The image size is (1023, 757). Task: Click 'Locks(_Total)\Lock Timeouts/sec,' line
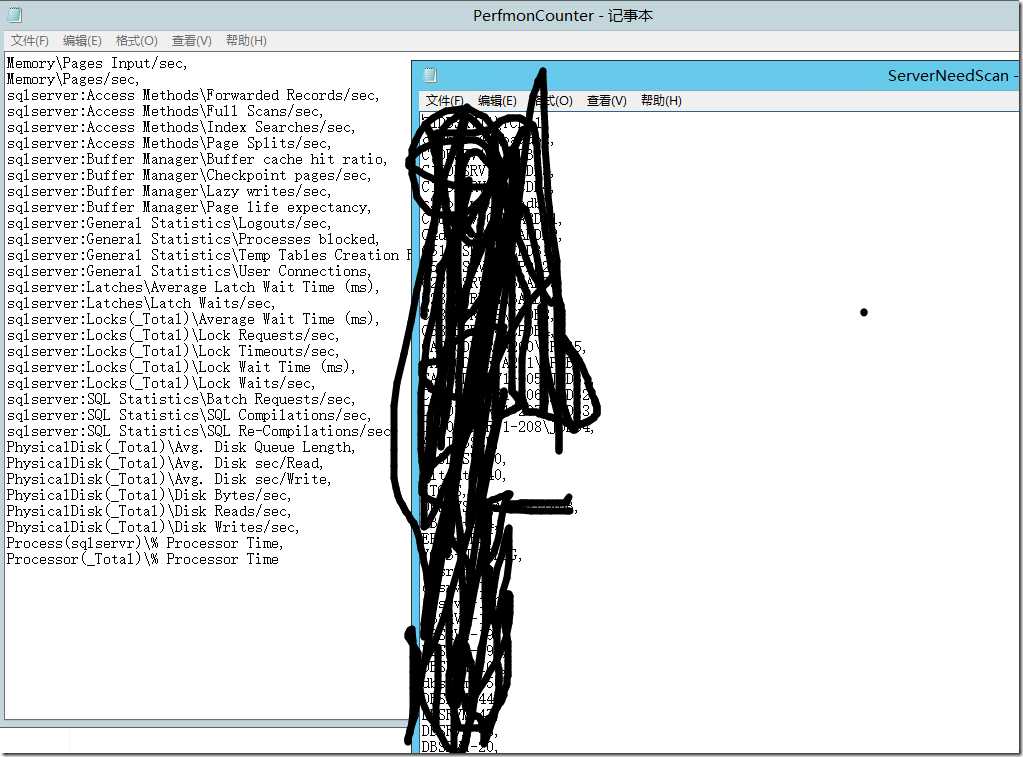173,351
